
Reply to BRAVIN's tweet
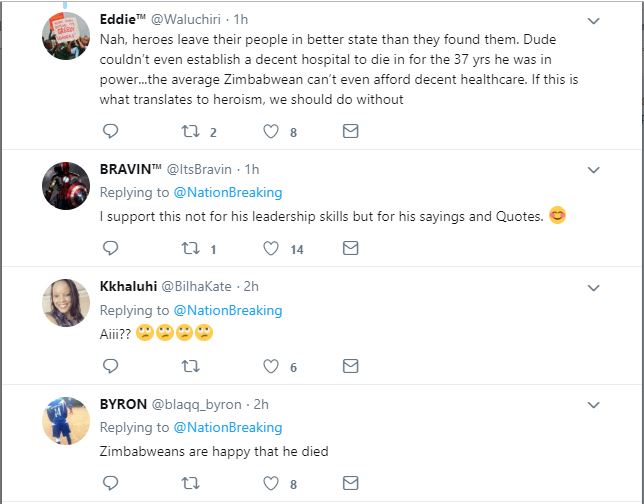tap(111, 249)
